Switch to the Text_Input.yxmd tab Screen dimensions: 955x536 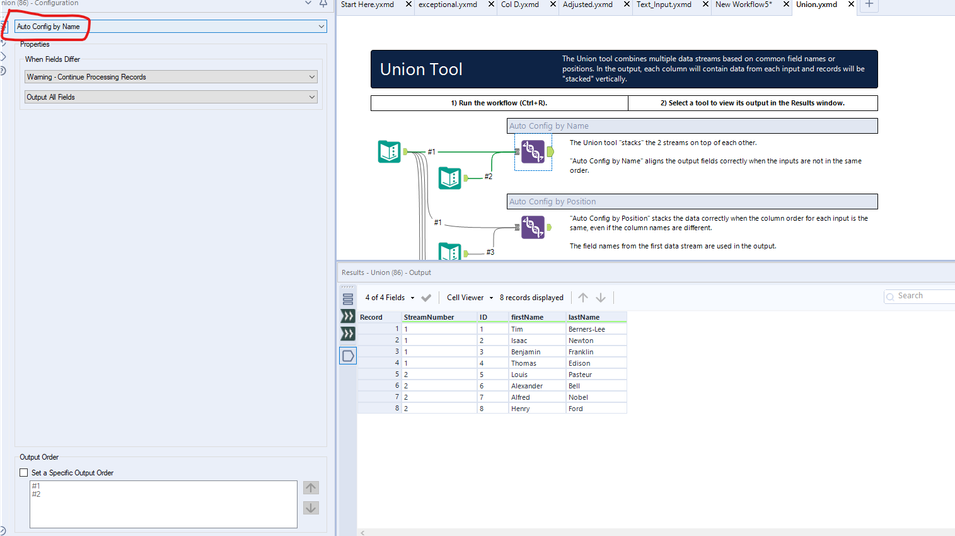(664, 4)
